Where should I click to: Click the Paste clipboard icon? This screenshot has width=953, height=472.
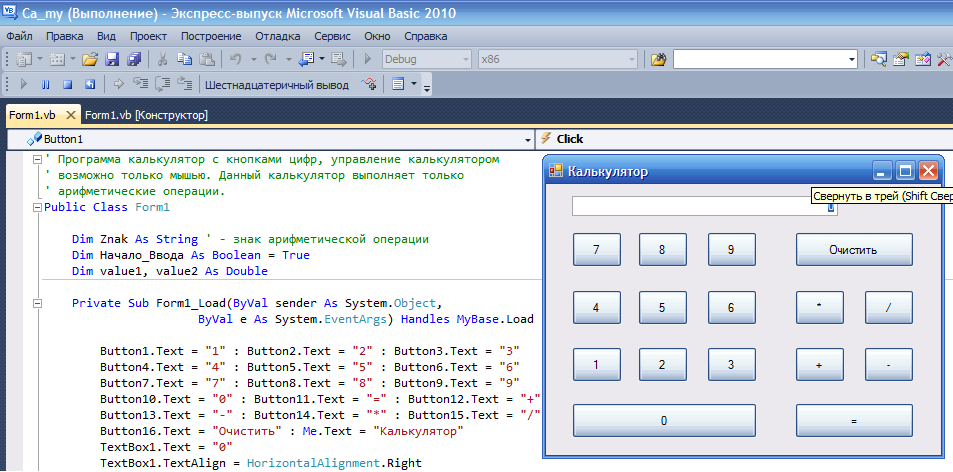click(x=207, y=60)
